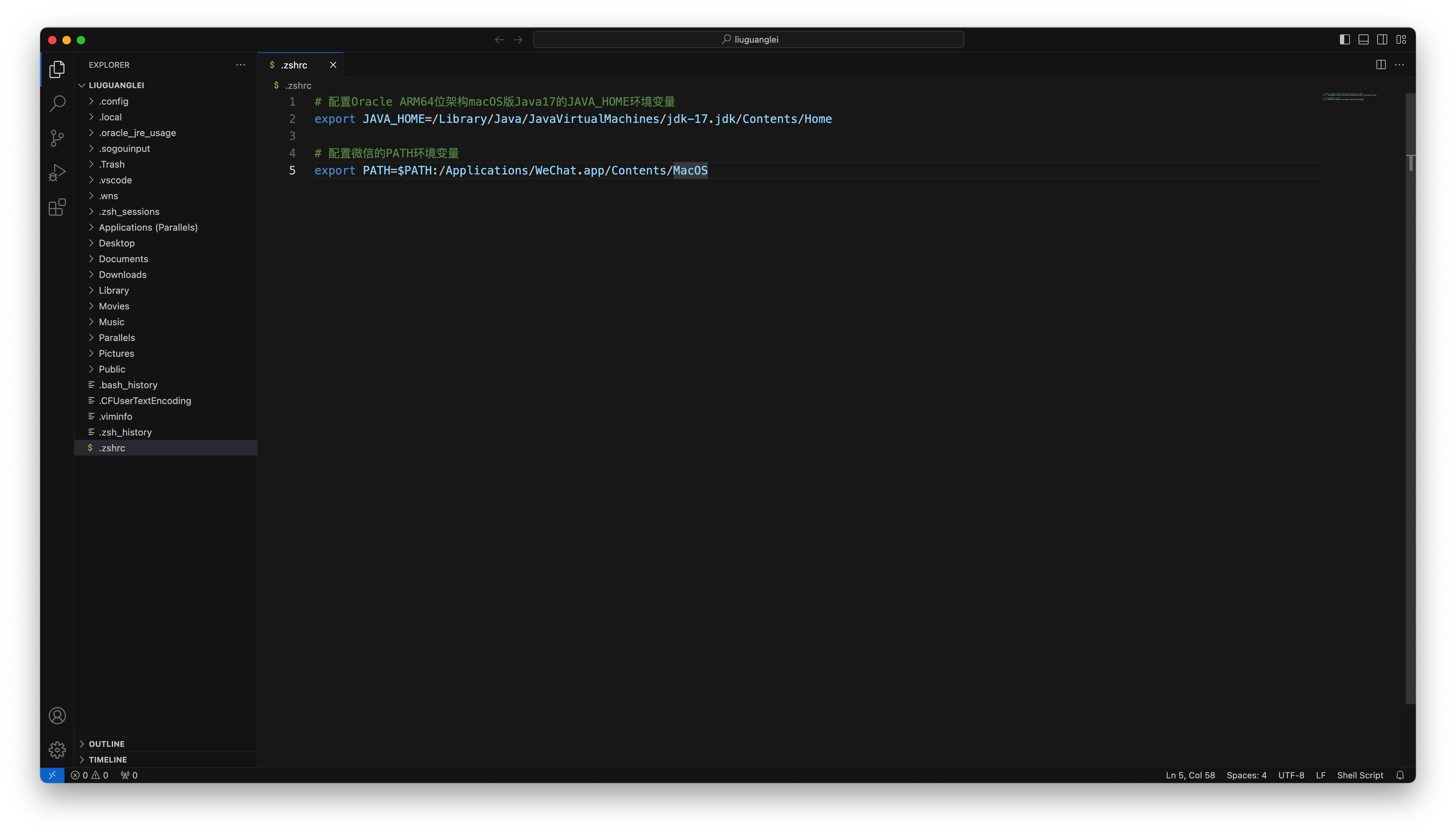Click Shell Script language mode button

coord(1360,775)
